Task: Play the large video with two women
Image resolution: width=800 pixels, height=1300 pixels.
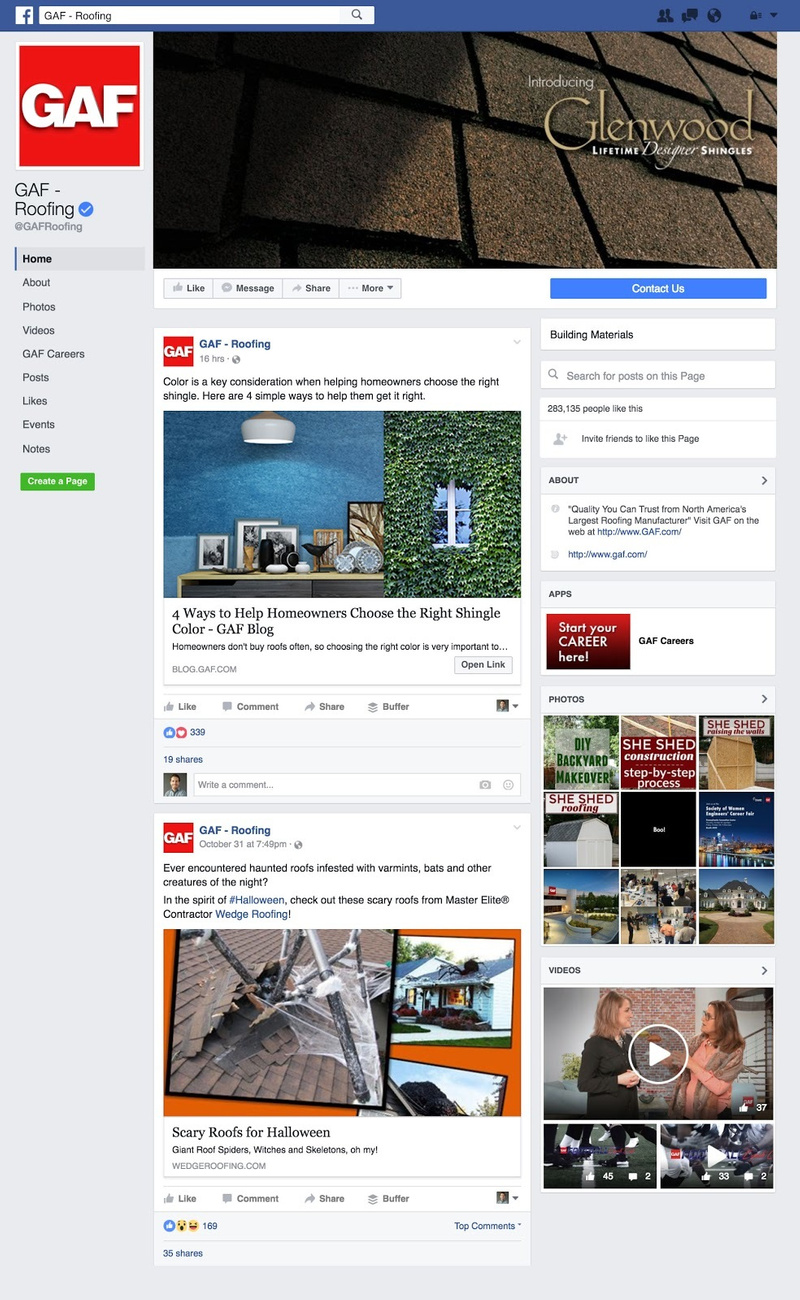Action: click(x=658, y=1053)
